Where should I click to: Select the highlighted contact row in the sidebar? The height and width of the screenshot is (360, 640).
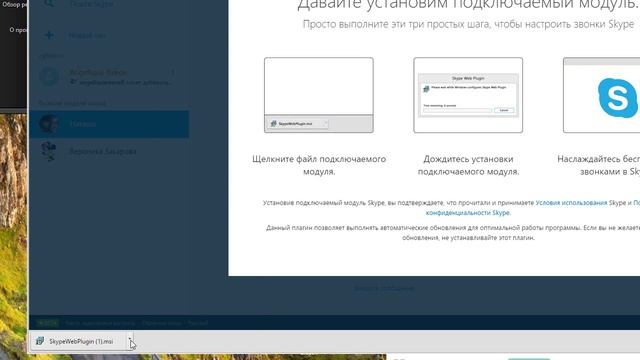click(109, 124)
